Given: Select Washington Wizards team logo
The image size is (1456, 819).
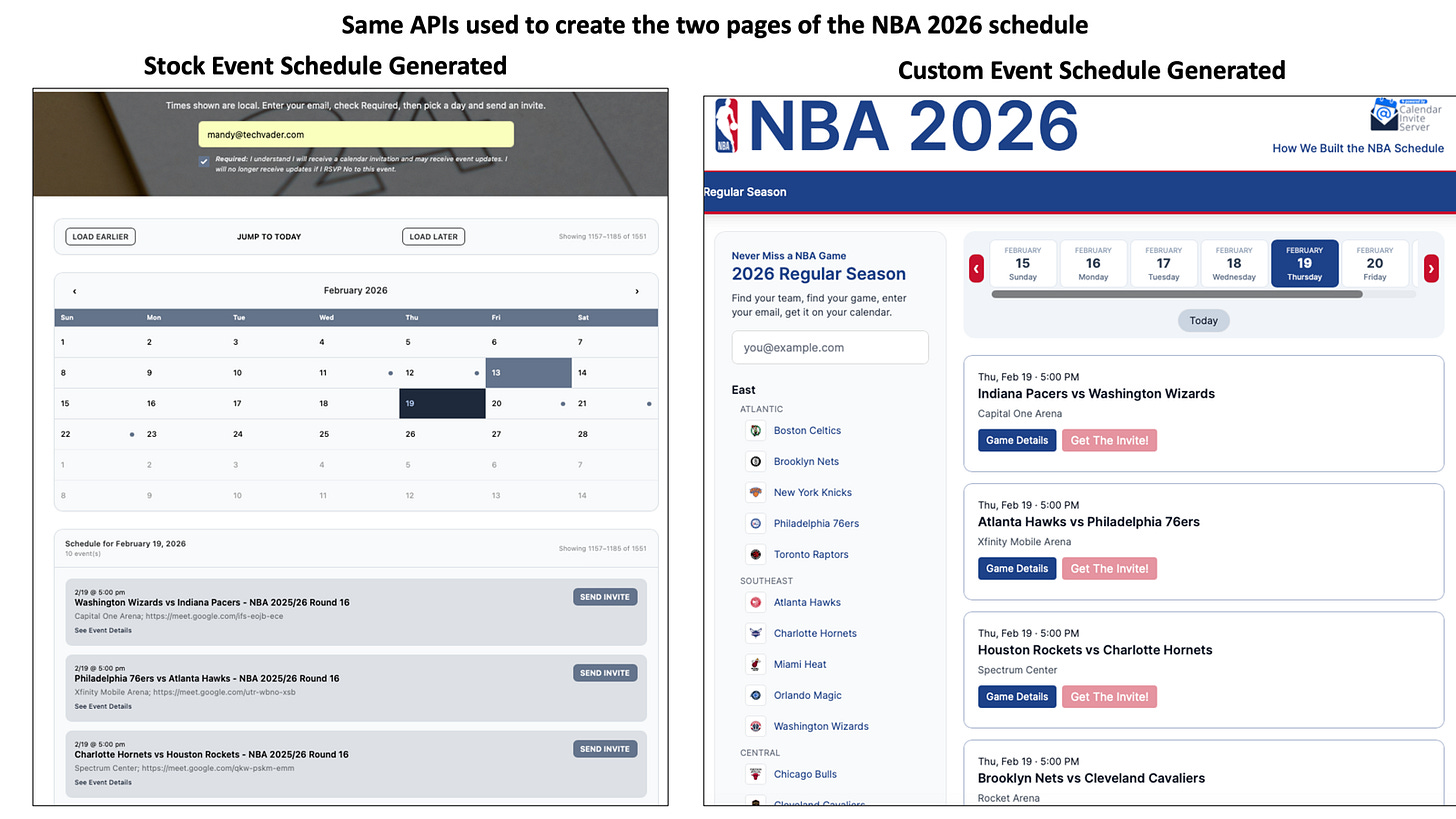Looking at the screenshot, I should pos(756,727).
